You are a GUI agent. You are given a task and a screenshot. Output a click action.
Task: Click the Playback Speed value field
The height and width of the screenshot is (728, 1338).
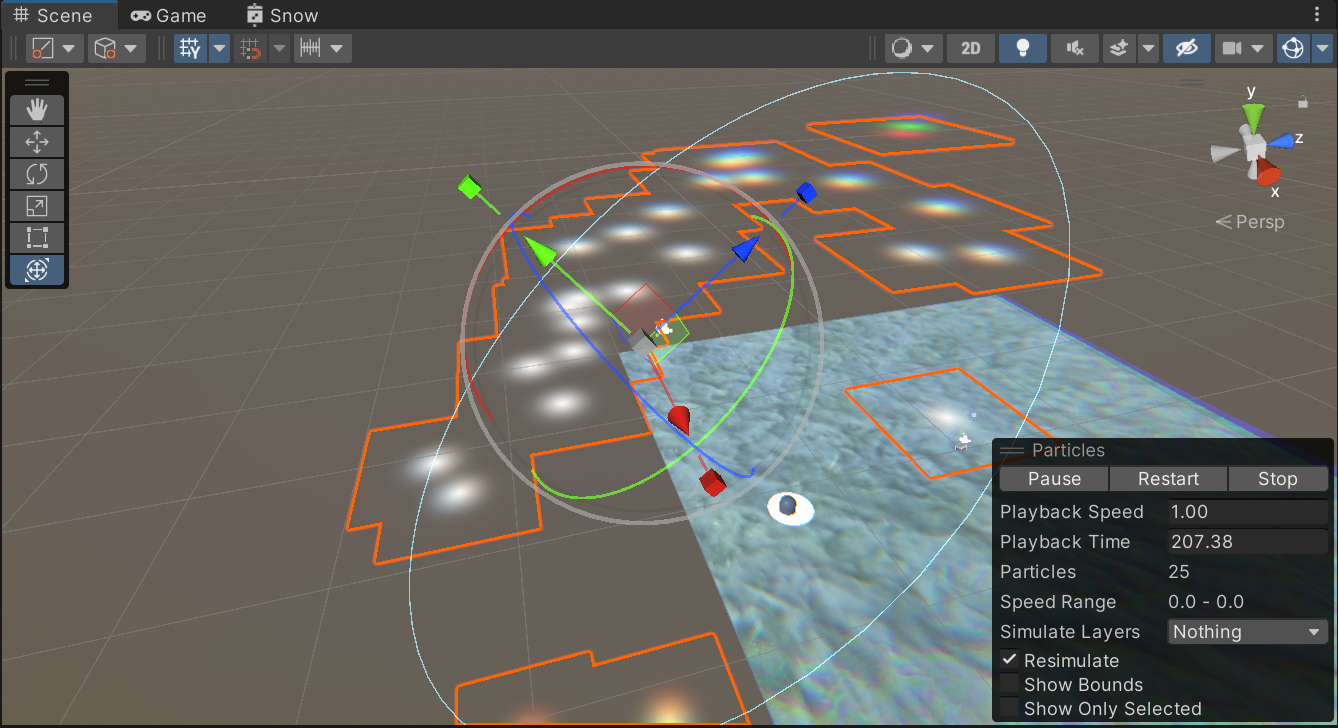click(x=1248, y=512)
